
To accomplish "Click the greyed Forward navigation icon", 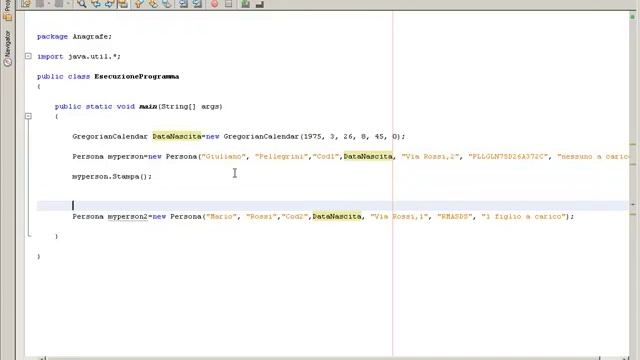I will [59, 4].
